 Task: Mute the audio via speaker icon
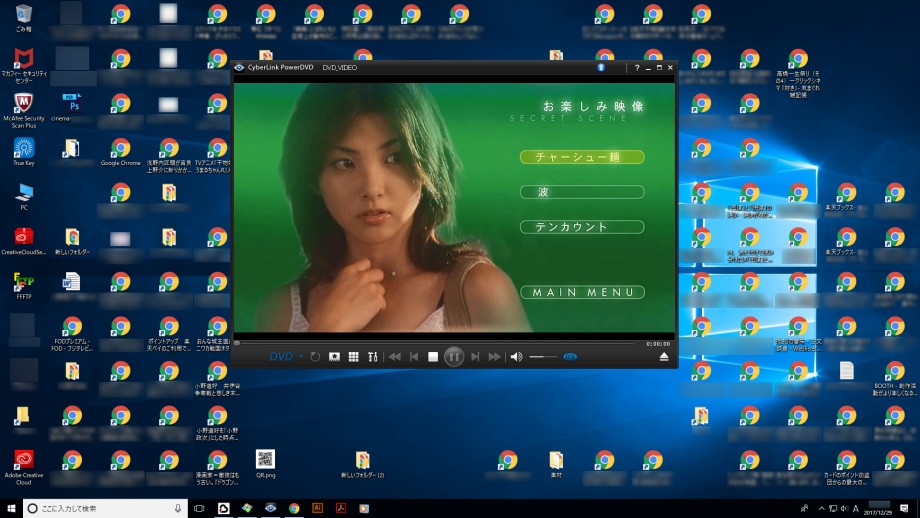tap(516, 357)
